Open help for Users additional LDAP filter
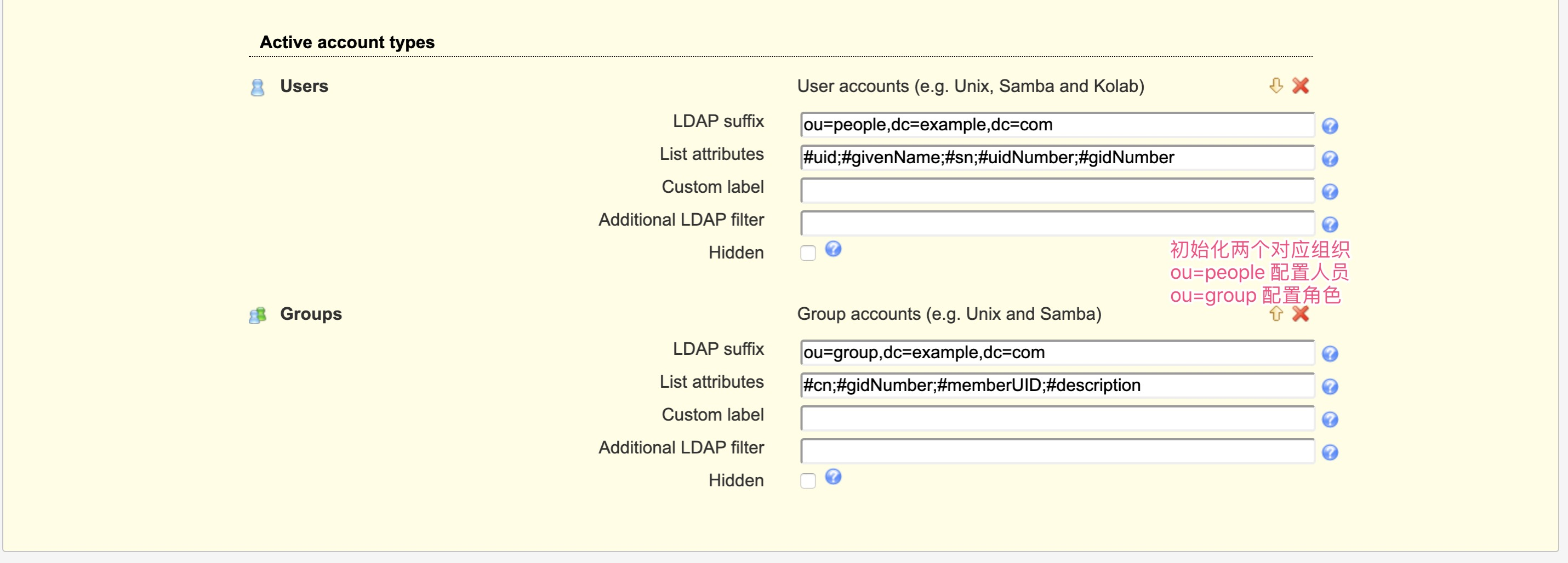 tap(1331, 225)
